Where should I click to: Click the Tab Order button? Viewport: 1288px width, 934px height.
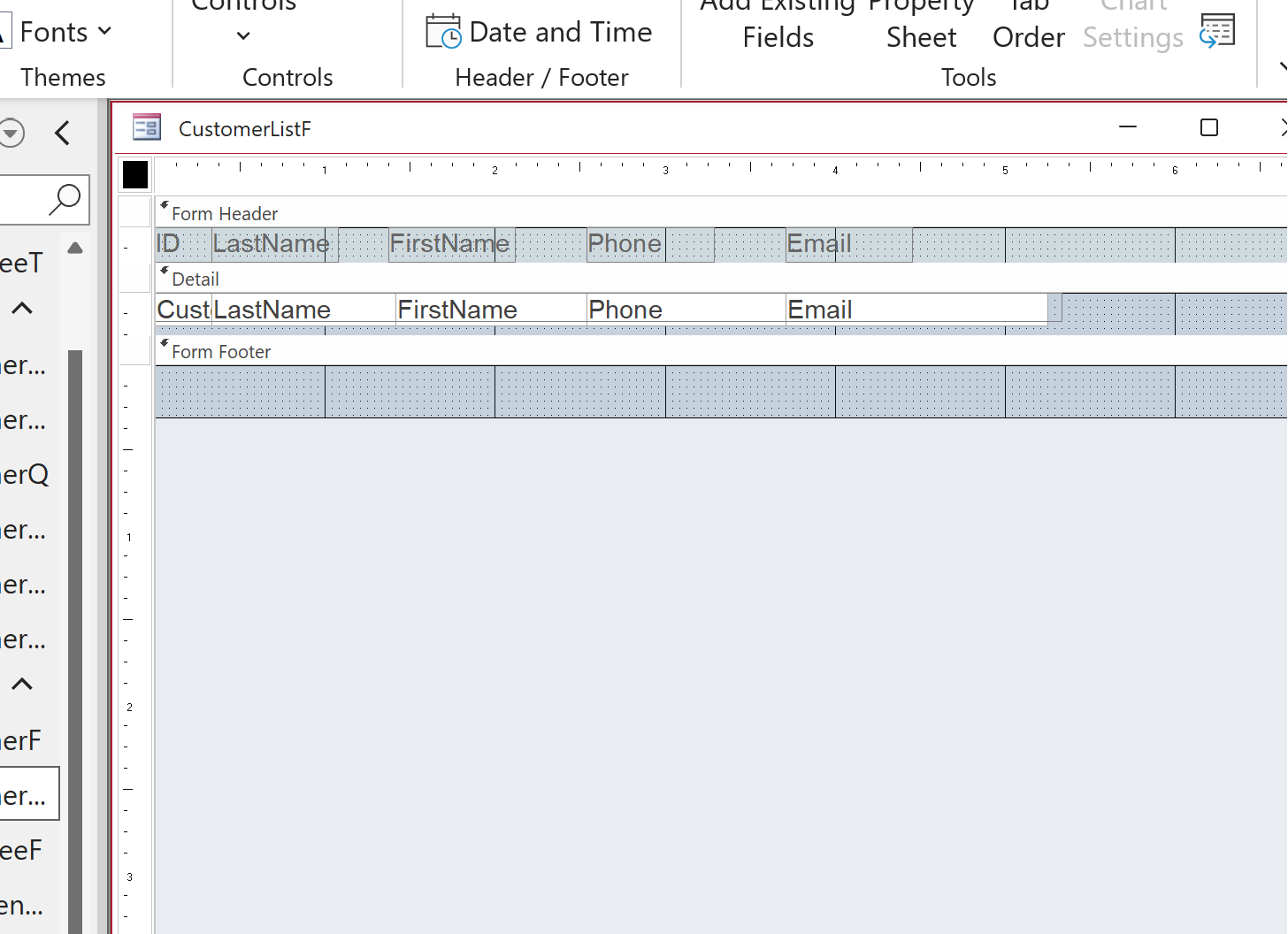(x=1029, y=27)
